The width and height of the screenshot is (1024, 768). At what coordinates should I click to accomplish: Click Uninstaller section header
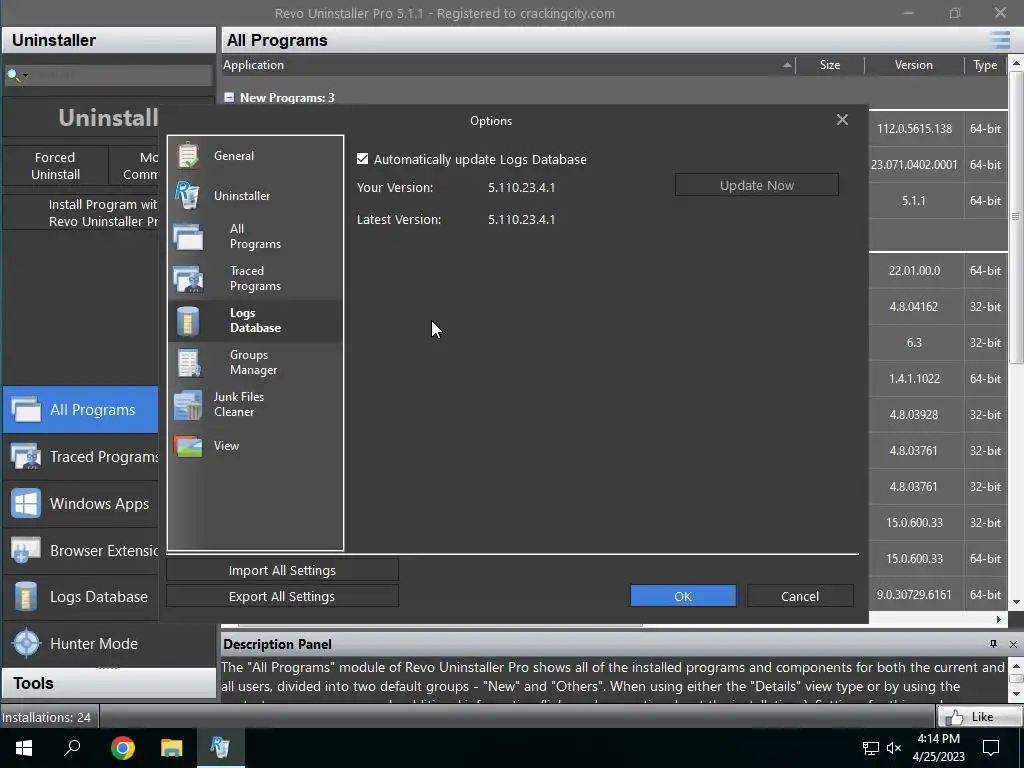point(109,40)
